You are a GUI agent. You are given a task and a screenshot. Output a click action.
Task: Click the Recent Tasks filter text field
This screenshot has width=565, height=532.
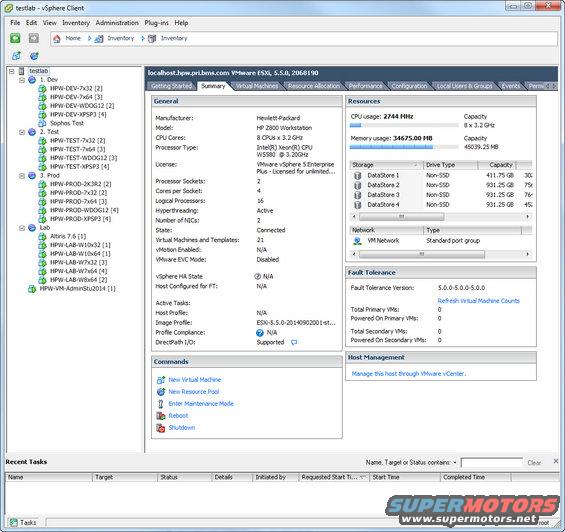(x=492, y=462)
